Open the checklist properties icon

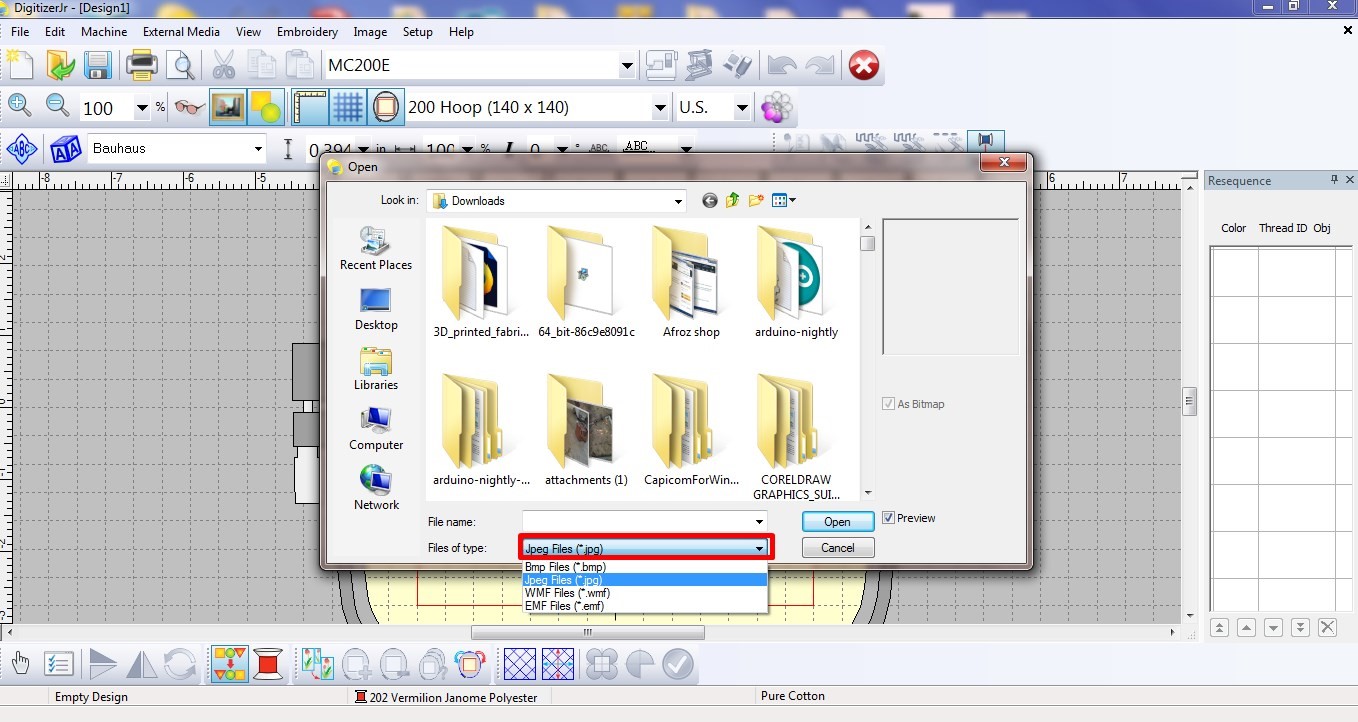click(59, 663)
